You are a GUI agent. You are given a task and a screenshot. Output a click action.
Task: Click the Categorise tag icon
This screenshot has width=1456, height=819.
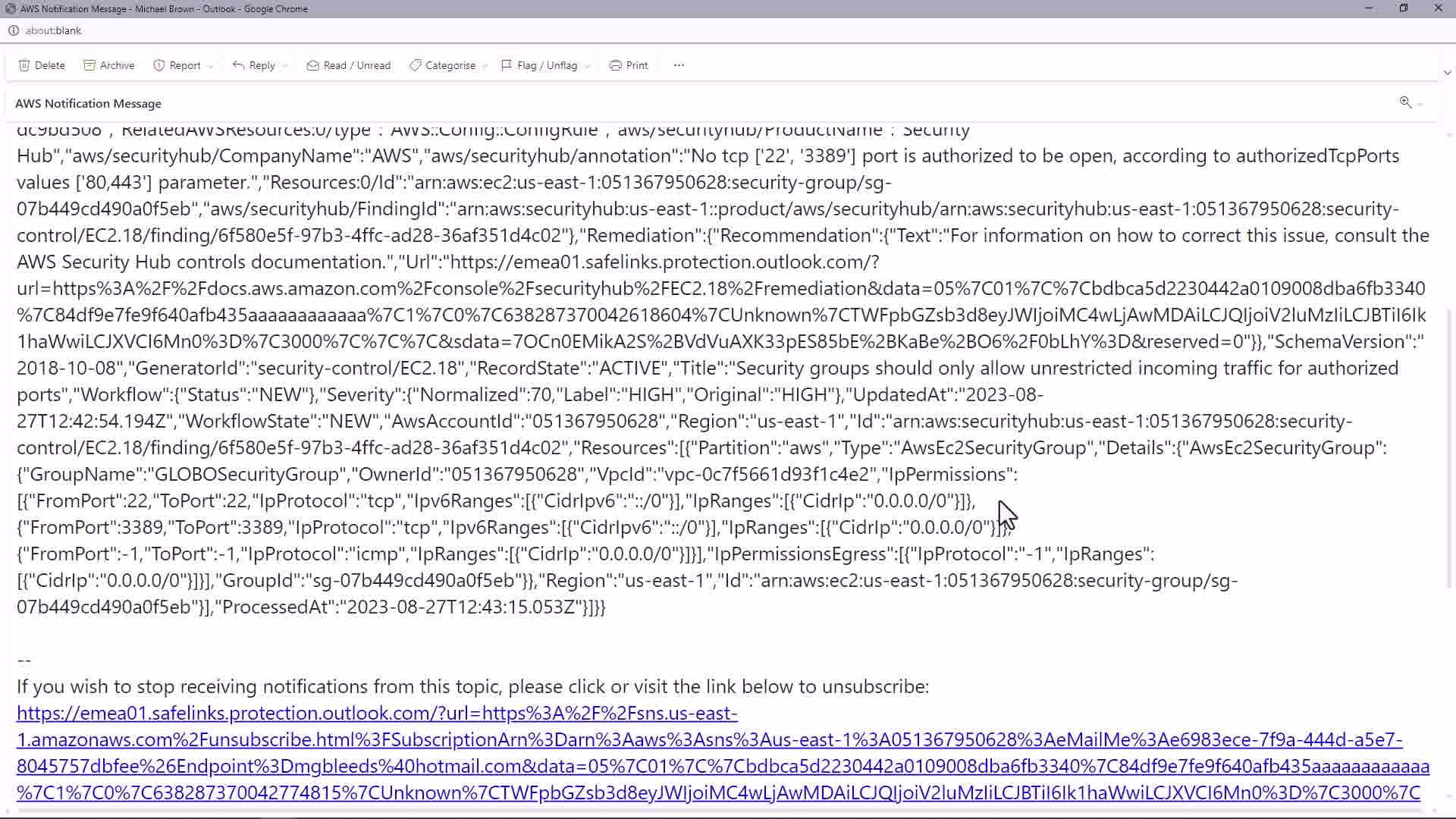click(x=416, y=65)
